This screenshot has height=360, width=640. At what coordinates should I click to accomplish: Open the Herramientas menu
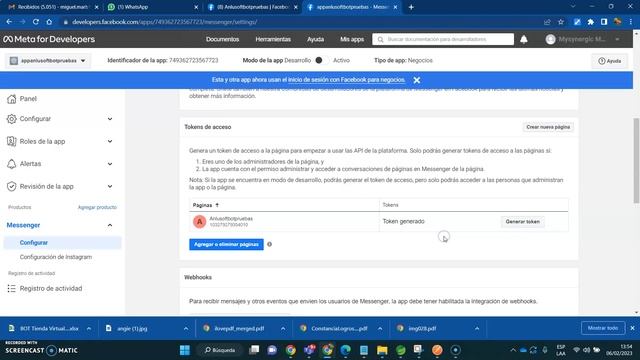tap(273, 39)
